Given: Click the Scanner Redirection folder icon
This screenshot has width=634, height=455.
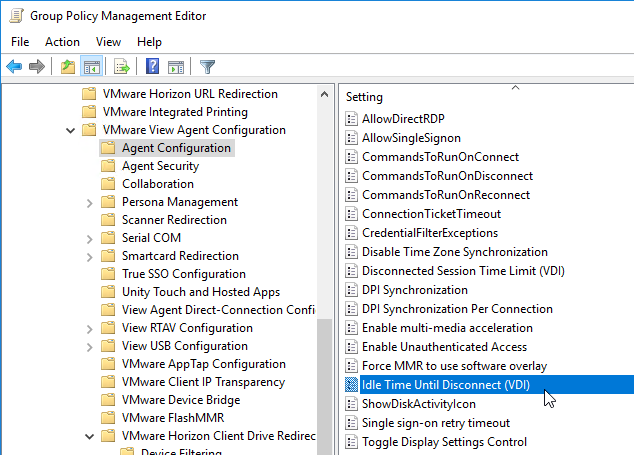Looking at the screenshot, I should click(108, 220).
